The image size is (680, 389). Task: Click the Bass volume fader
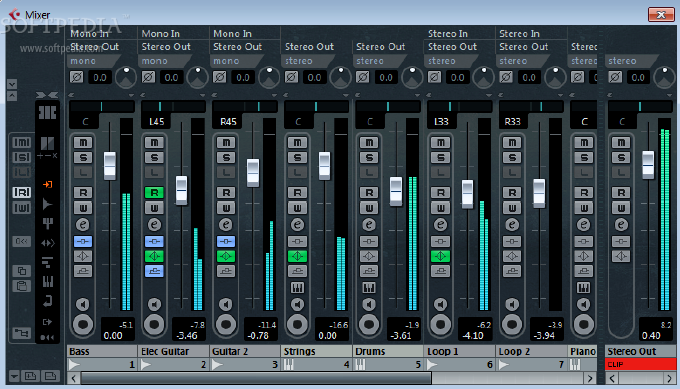(110, 166)
